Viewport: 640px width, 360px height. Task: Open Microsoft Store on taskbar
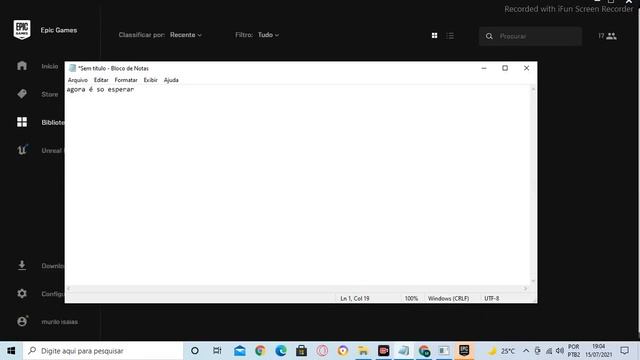[301, 351]
